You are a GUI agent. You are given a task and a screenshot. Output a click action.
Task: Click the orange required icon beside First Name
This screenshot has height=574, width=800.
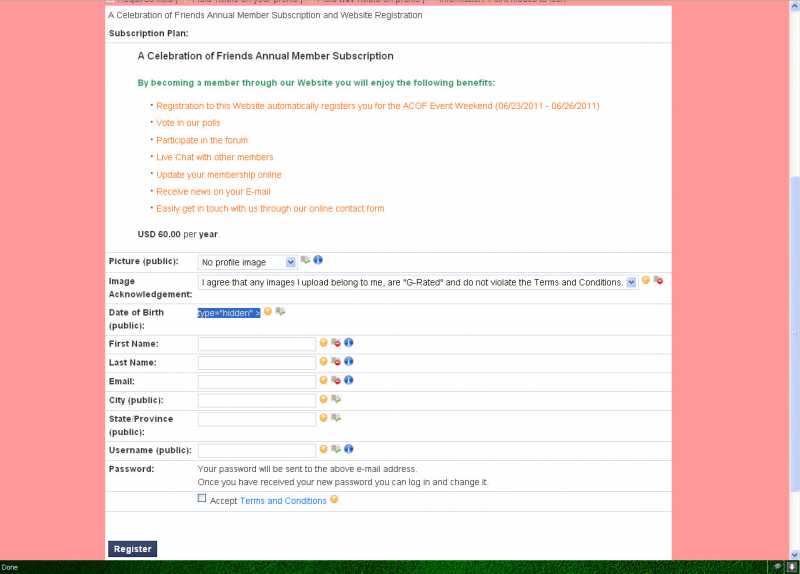[323, 342]
